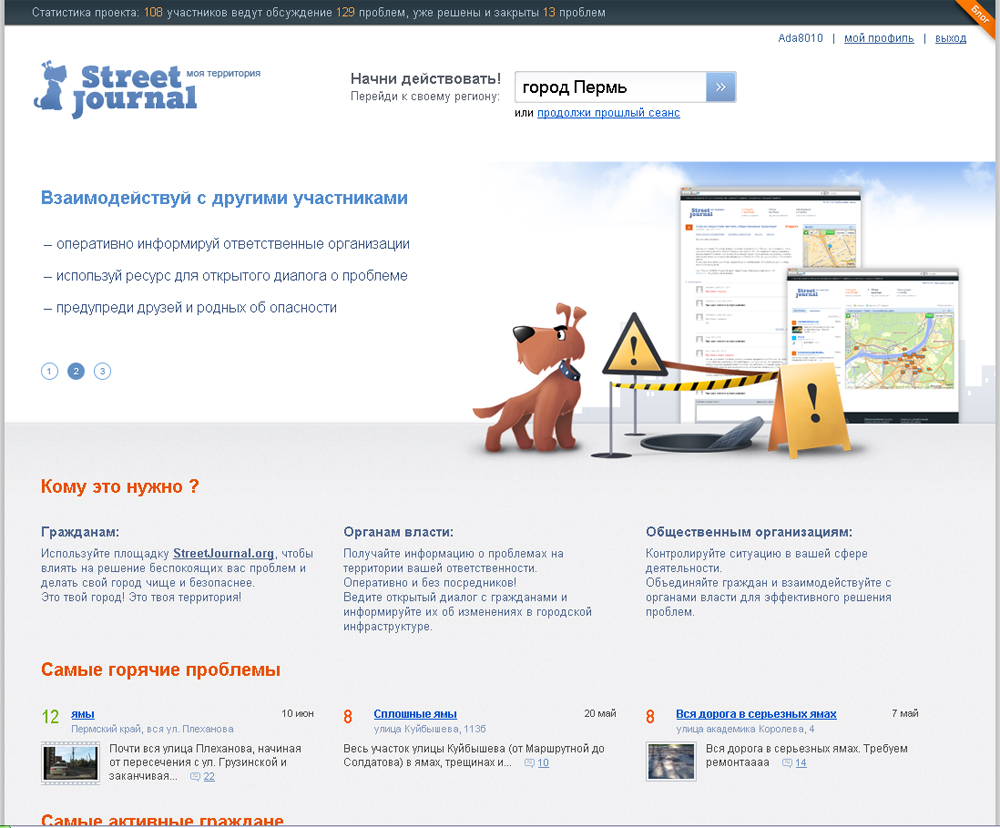The image size is (1000, 828).
Task: Open мой профиль page
Action: [878, 38]
